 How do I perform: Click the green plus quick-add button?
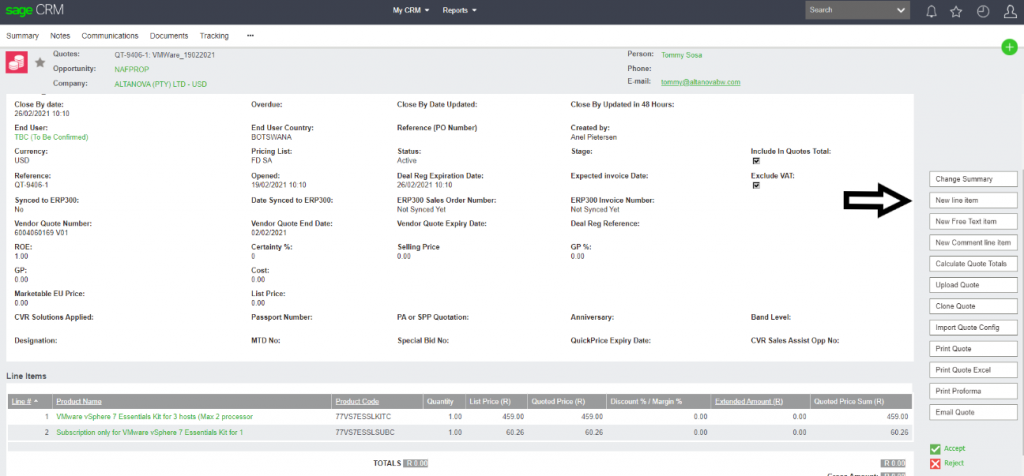coord(1010,47)
